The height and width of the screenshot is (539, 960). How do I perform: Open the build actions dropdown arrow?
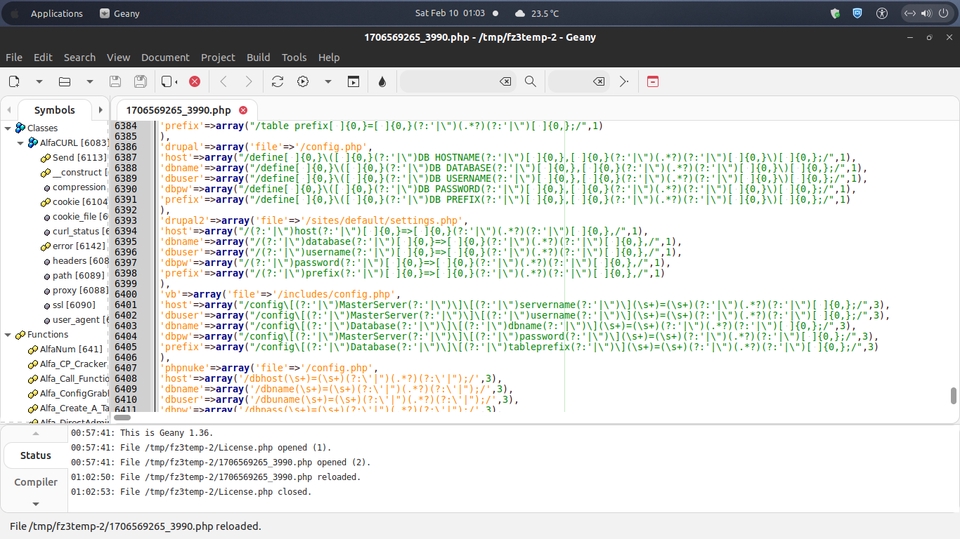coord(328,81)
